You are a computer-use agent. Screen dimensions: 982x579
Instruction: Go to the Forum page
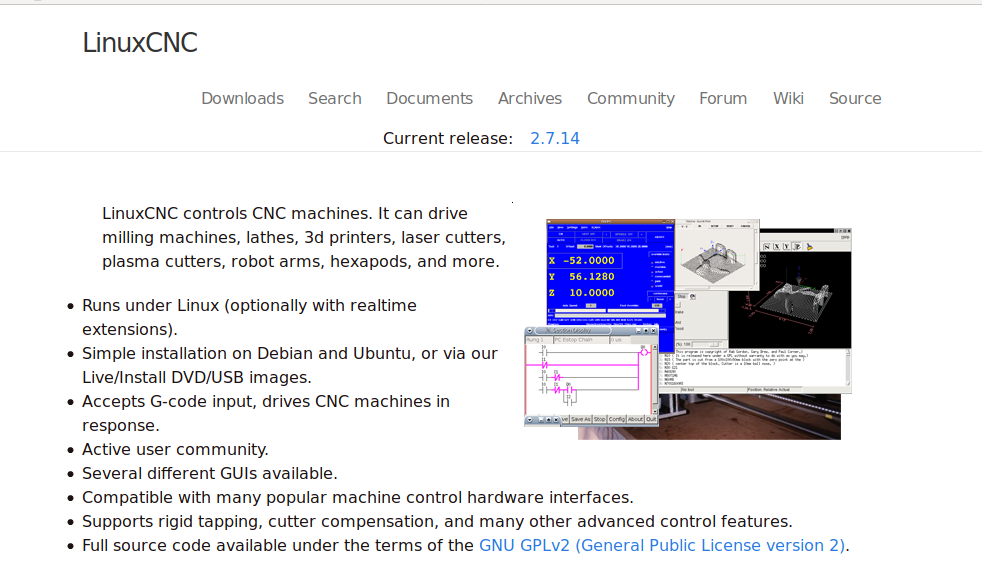click(723, 98)
